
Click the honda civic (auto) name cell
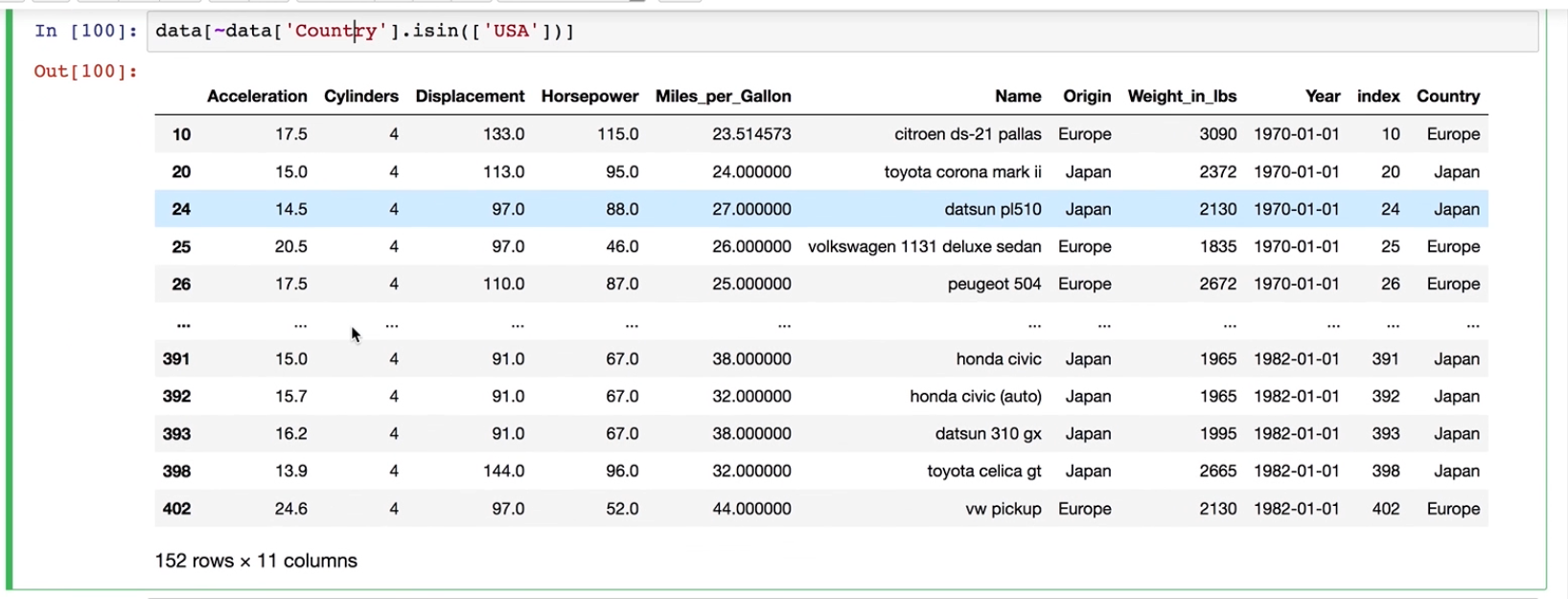(x=976, y=396)
